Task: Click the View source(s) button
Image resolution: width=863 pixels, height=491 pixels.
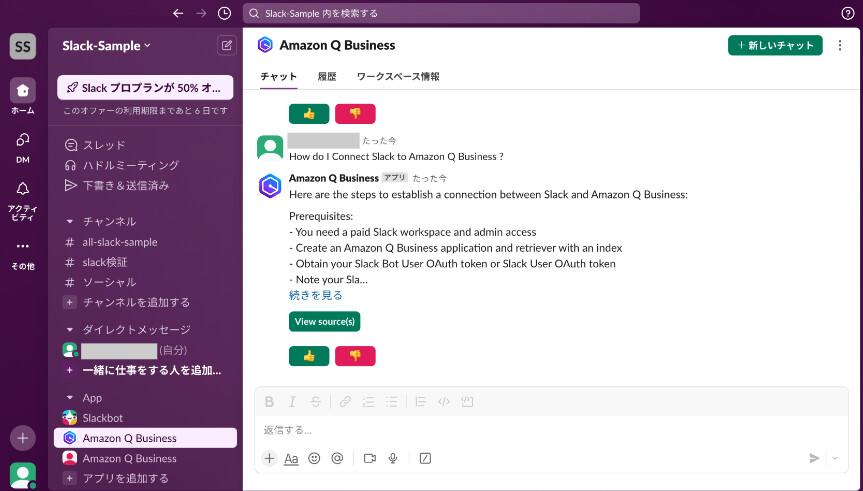Action: (x=325, y=321)
